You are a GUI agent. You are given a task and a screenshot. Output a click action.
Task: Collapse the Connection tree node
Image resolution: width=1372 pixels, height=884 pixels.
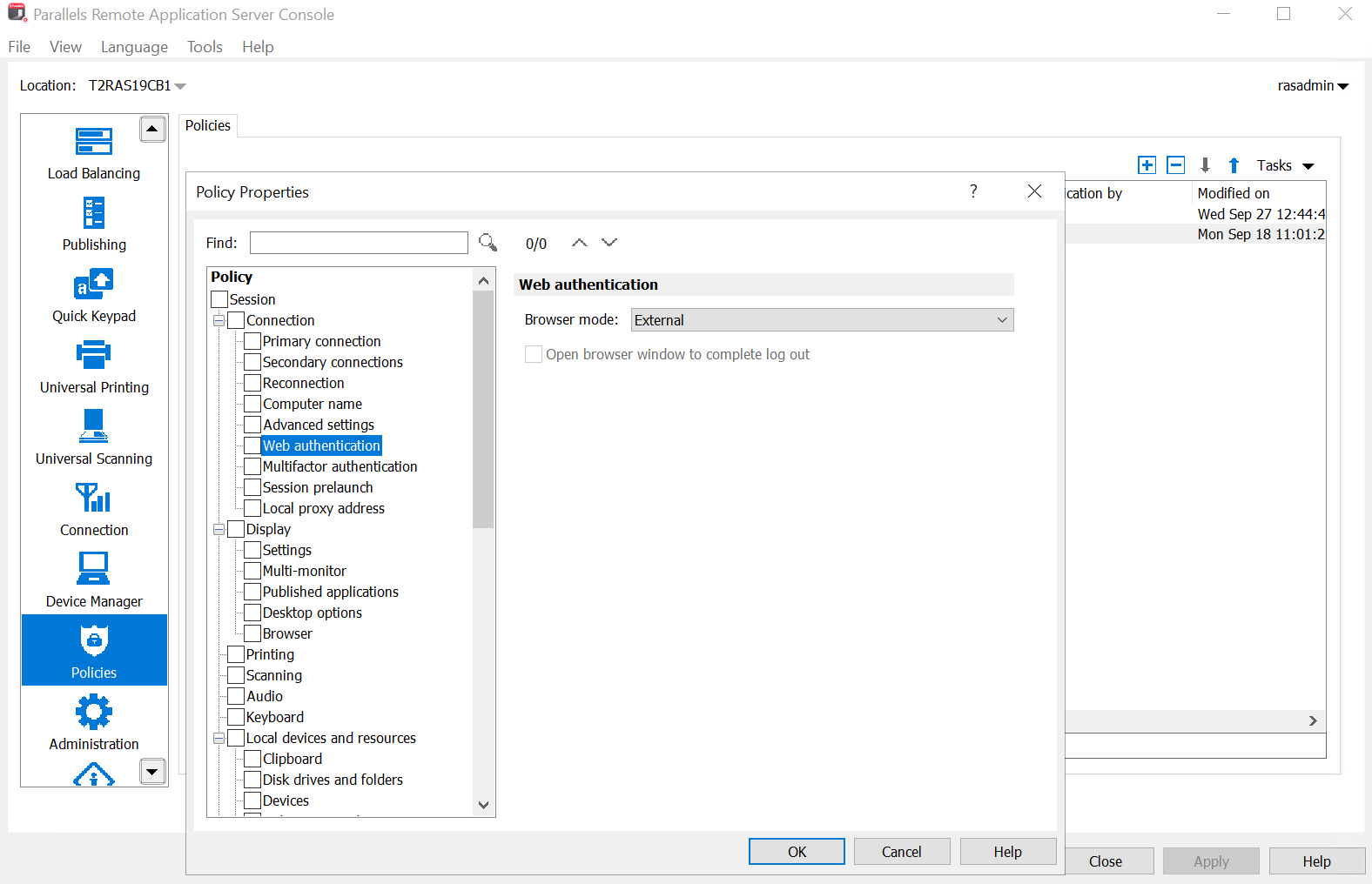point(219,320)
